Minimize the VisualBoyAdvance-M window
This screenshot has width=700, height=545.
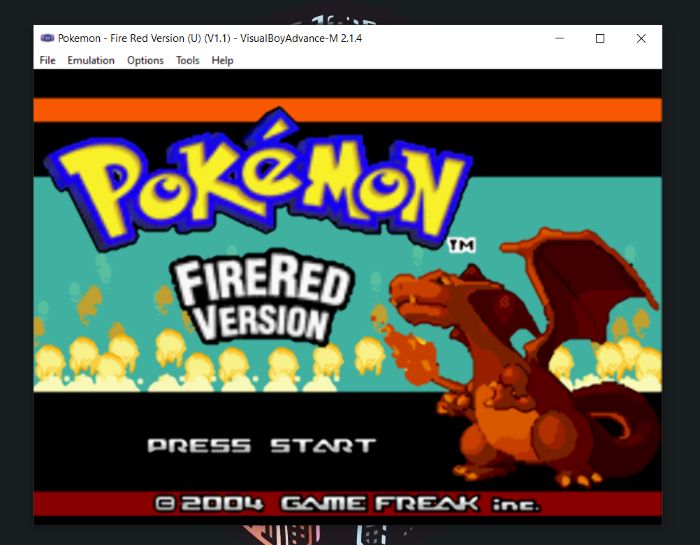pos(559,38)
